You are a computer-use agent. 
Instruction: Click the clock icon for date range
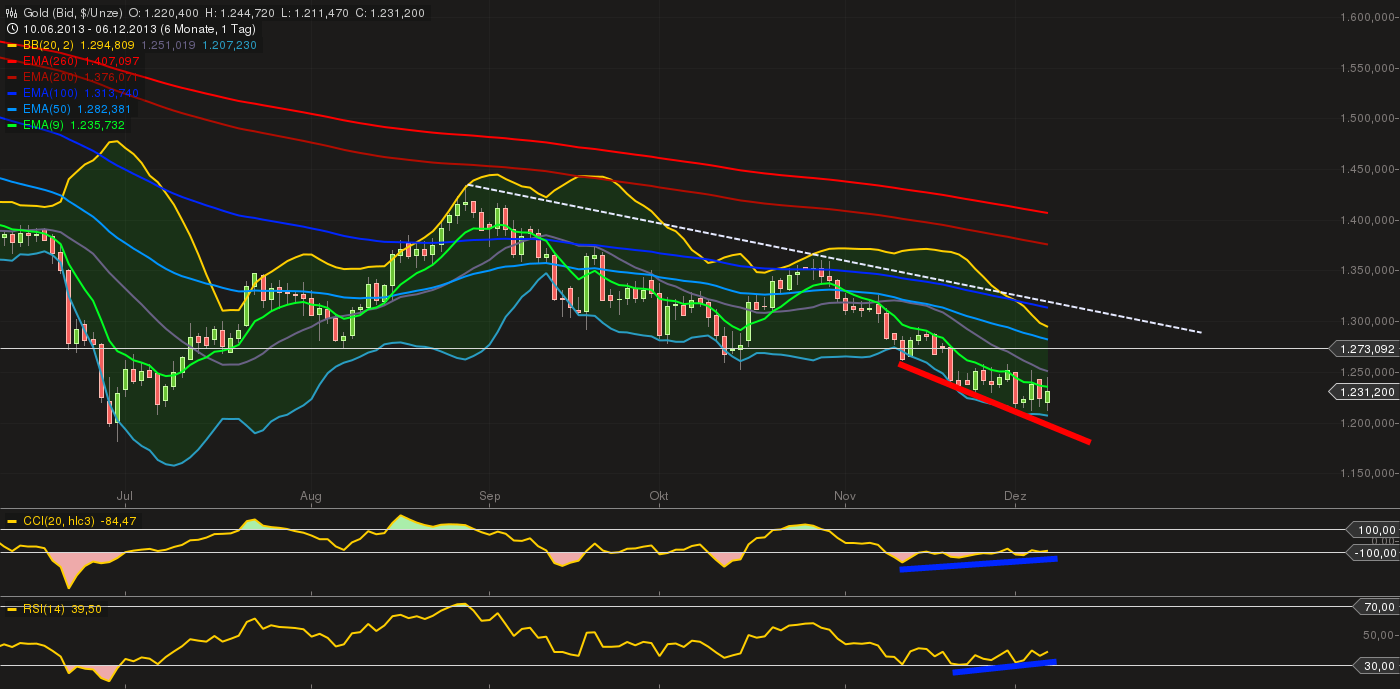point(11,29)
